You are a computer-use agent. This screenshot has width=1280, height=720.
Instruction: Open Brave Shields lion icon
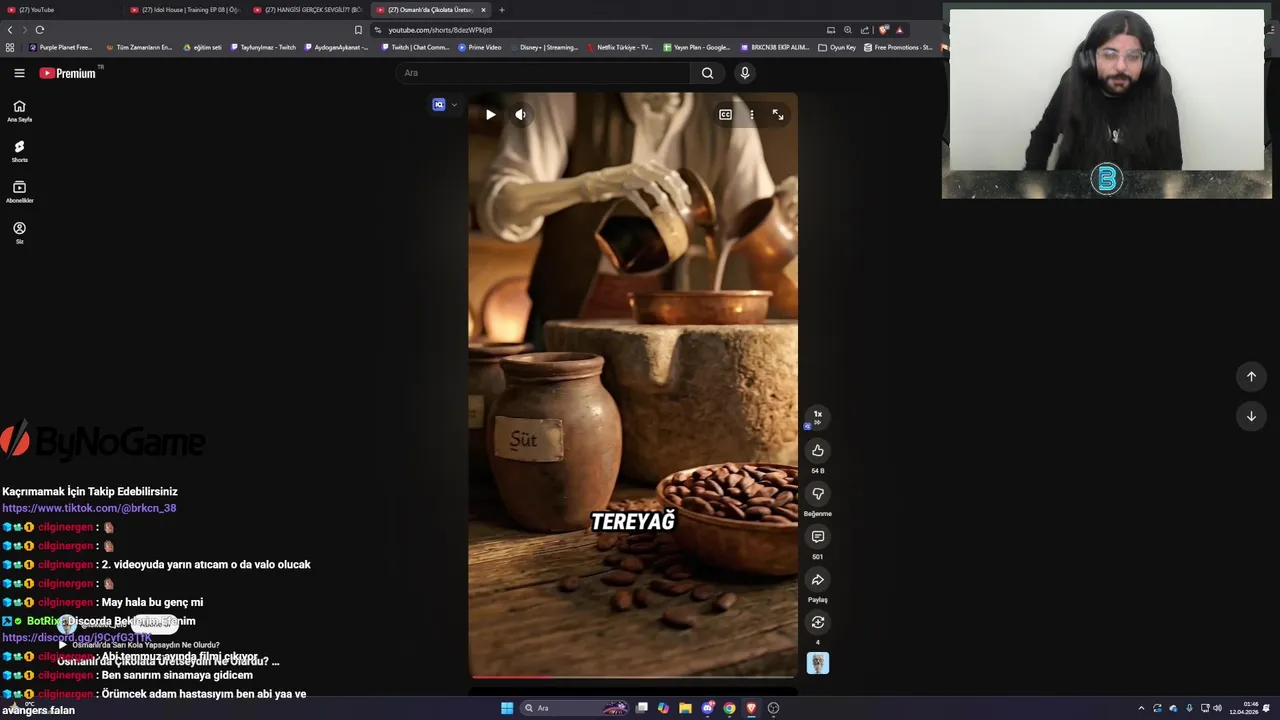coord(884,30)
